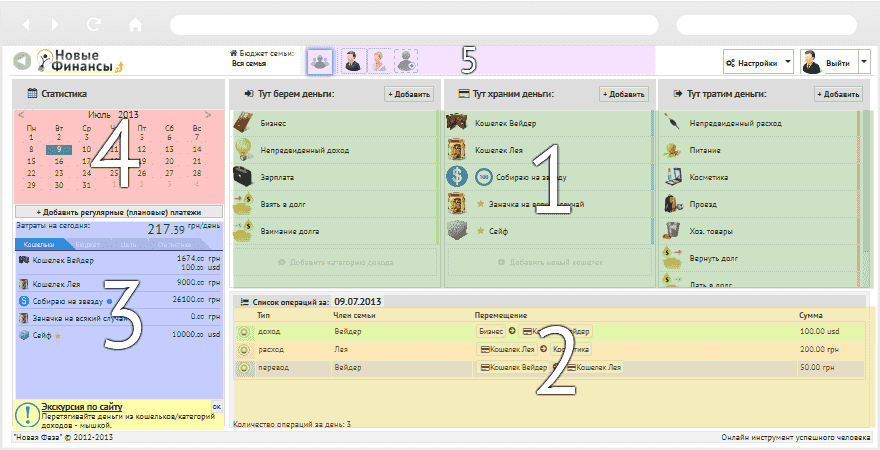Image resolution: width=880 pixels, height=450 pixels.
Task: Click Добавить in the income panel
Action: point(410,94)
